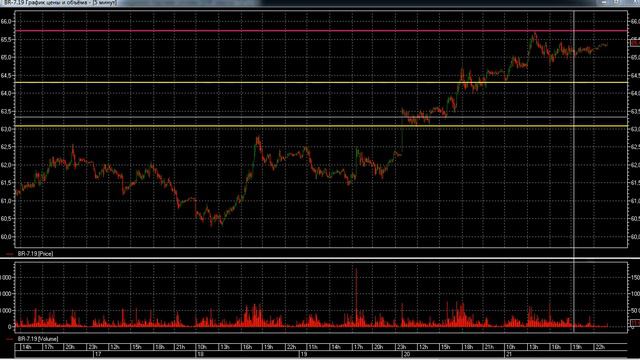Click date label 17 on time axis

coord(98,354)
